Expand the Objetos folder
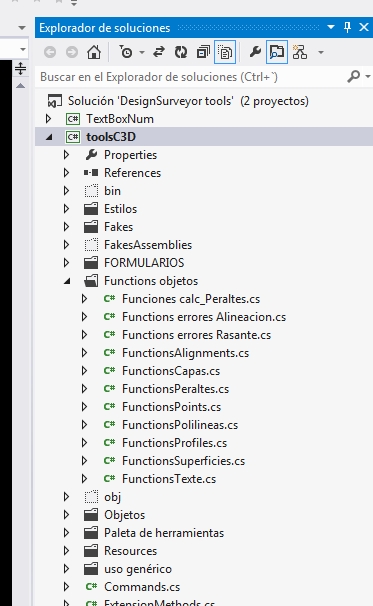Image resolution: width=373 pixels, height=606 pixels. [x=66, y=515]
